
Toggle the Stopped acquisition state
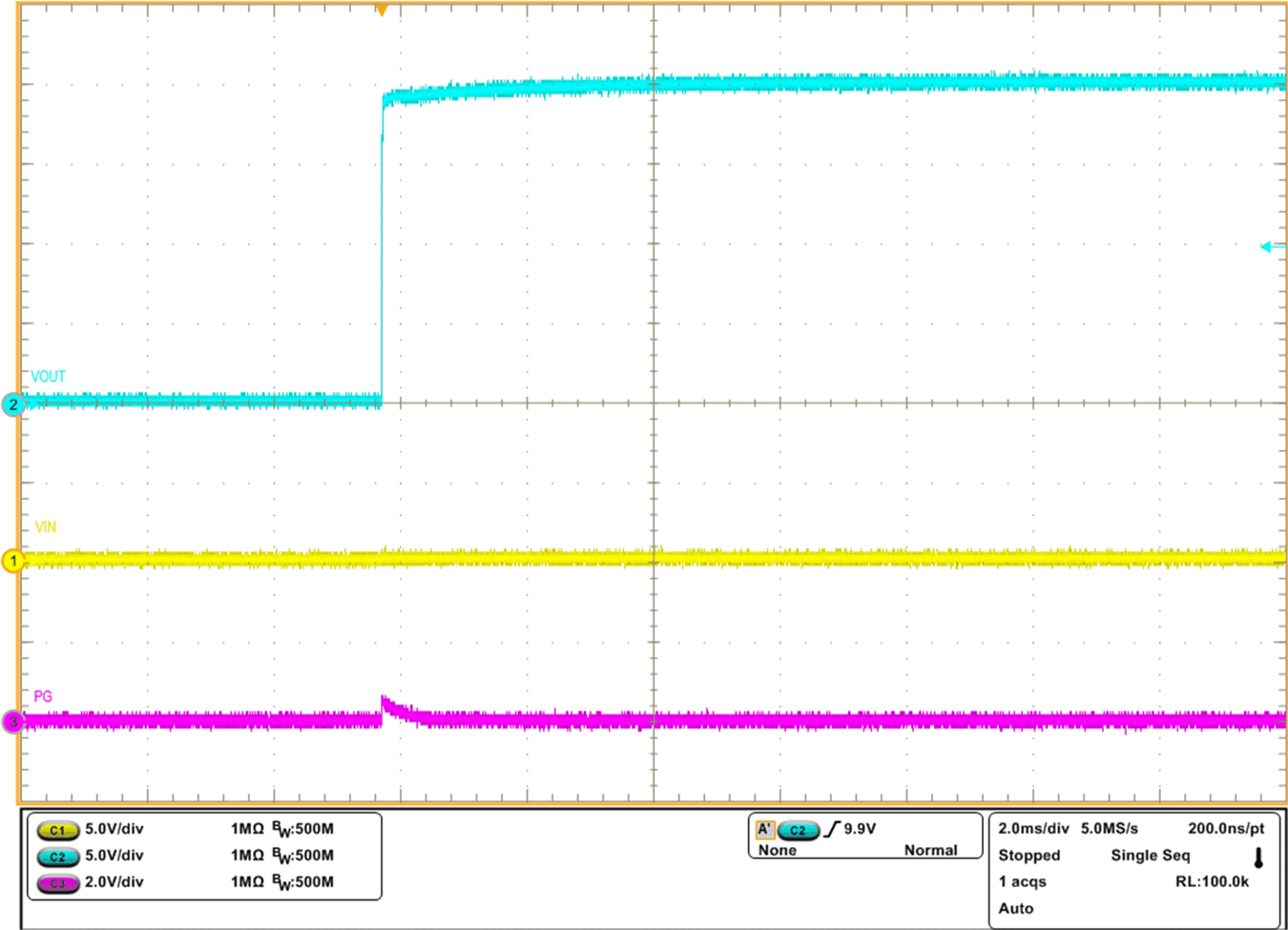(1030, 856)
